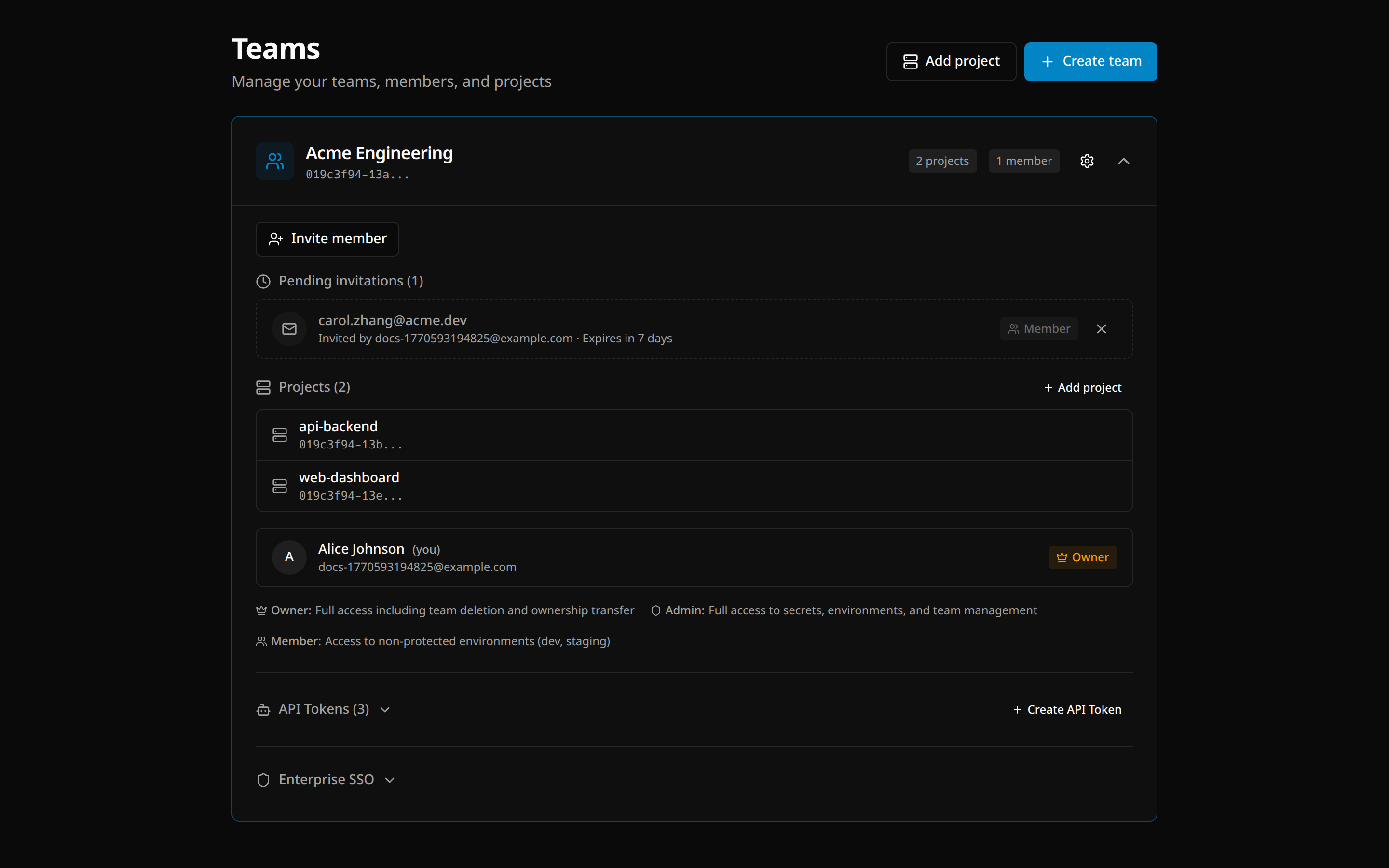Expand the Enterprise SSO section
Viewport: 1389px width, 868px height.
[x=390, y=780]
